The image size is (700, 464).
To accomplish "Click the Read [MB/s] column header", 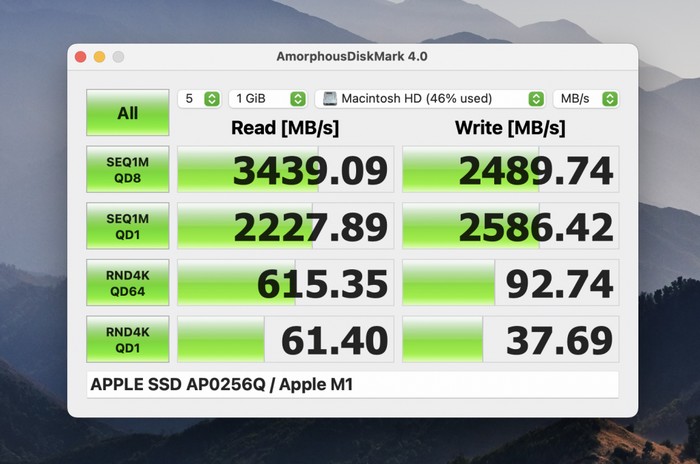I will (x=285, y=128).
